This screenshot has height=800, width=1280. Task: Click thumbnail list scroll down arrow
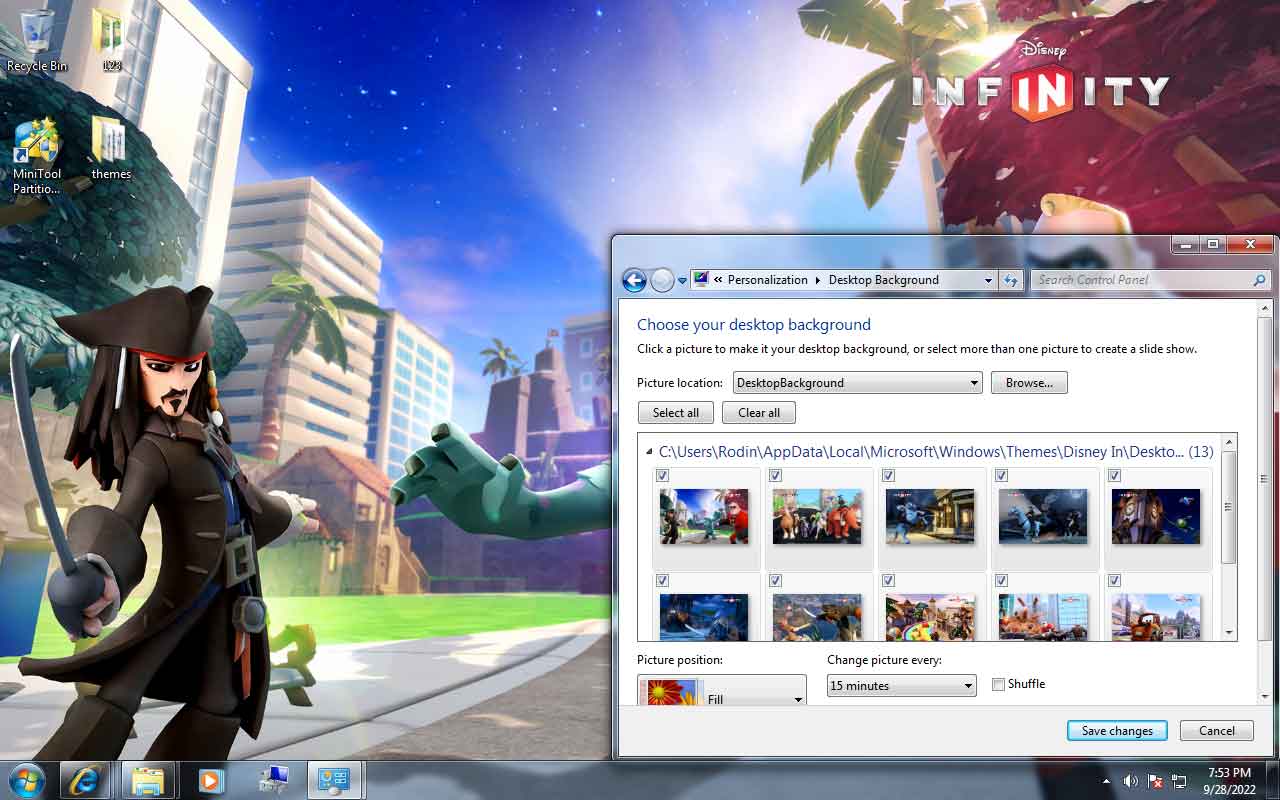click(x=1229, y=633)
